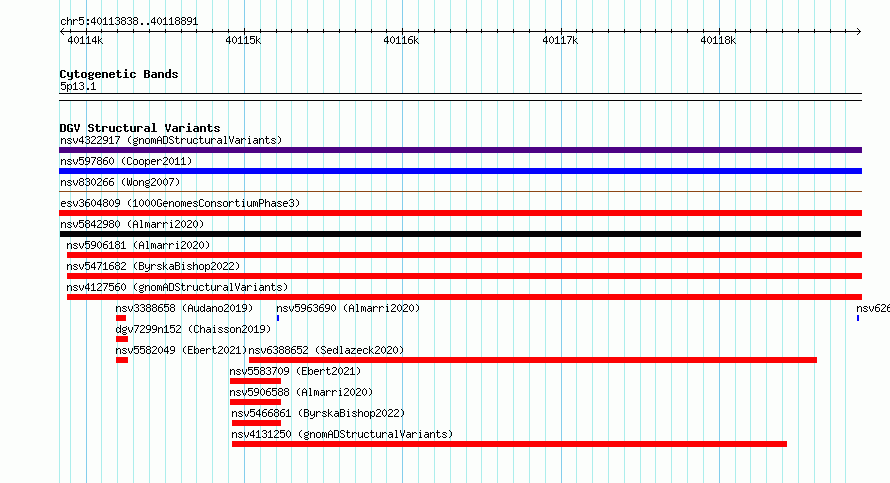Click the red nsv5471682 variant bar
The image size is (890, 483).
464,276
